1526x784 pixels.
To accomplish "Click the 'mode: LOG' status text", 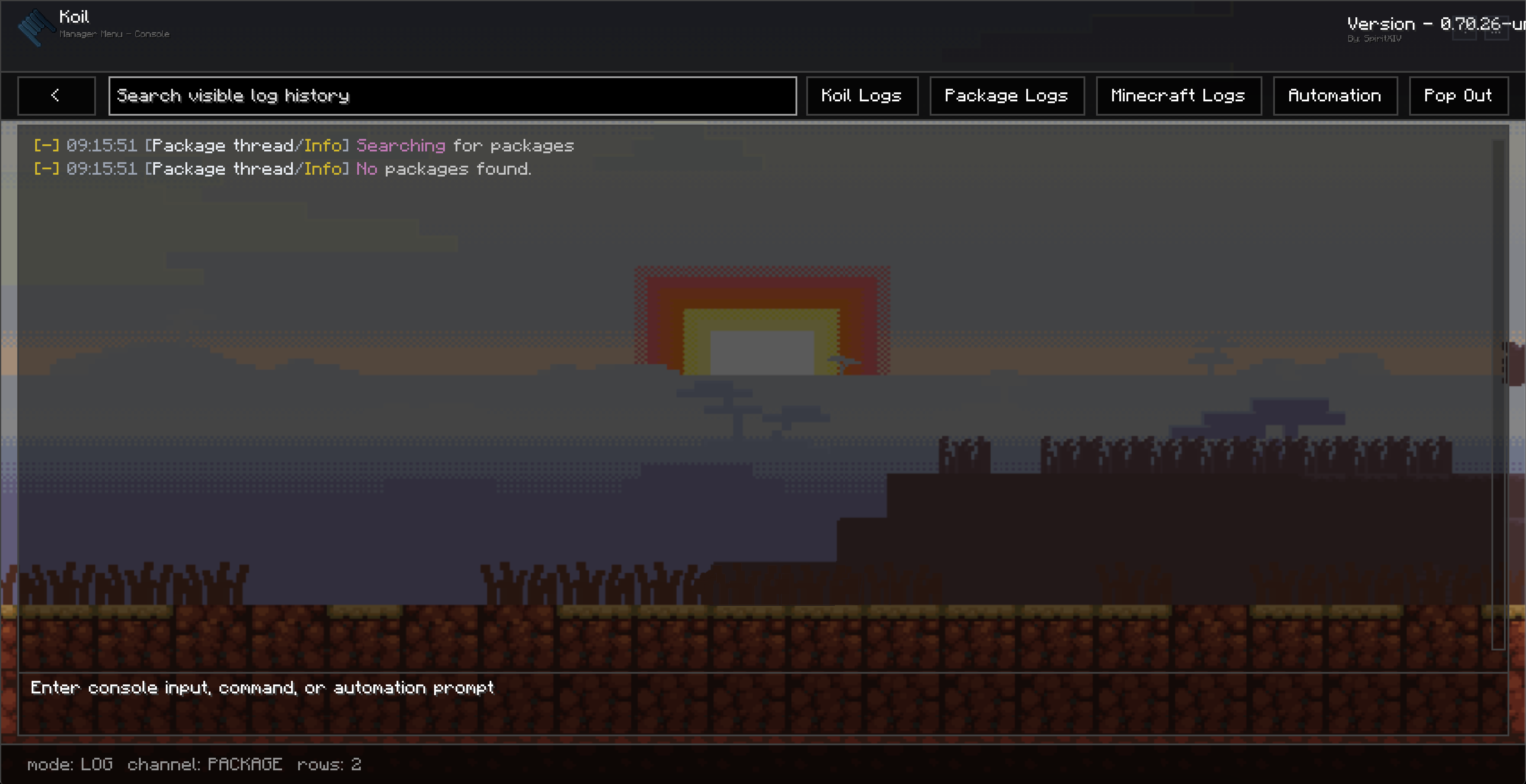I will pos(70,764).
